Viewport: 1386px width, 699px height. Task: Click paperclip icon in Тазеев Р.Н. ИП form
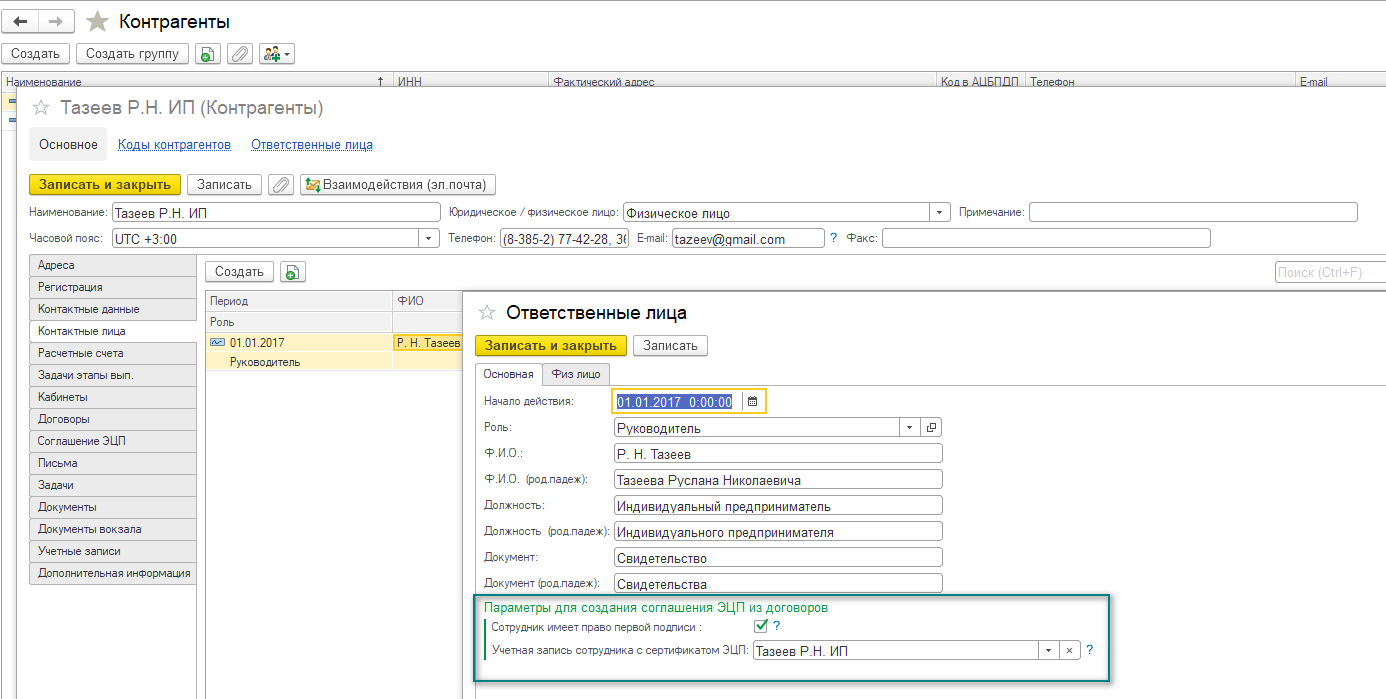pyautogui.click(x=281, y=185)
